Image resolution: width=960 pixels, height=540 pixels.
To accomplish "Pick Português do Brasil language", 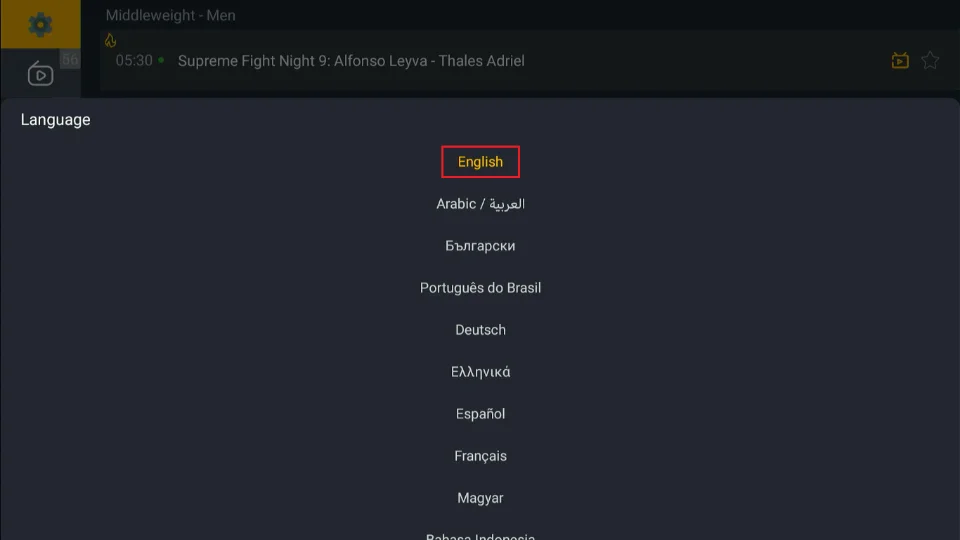I will coord(481,288).
